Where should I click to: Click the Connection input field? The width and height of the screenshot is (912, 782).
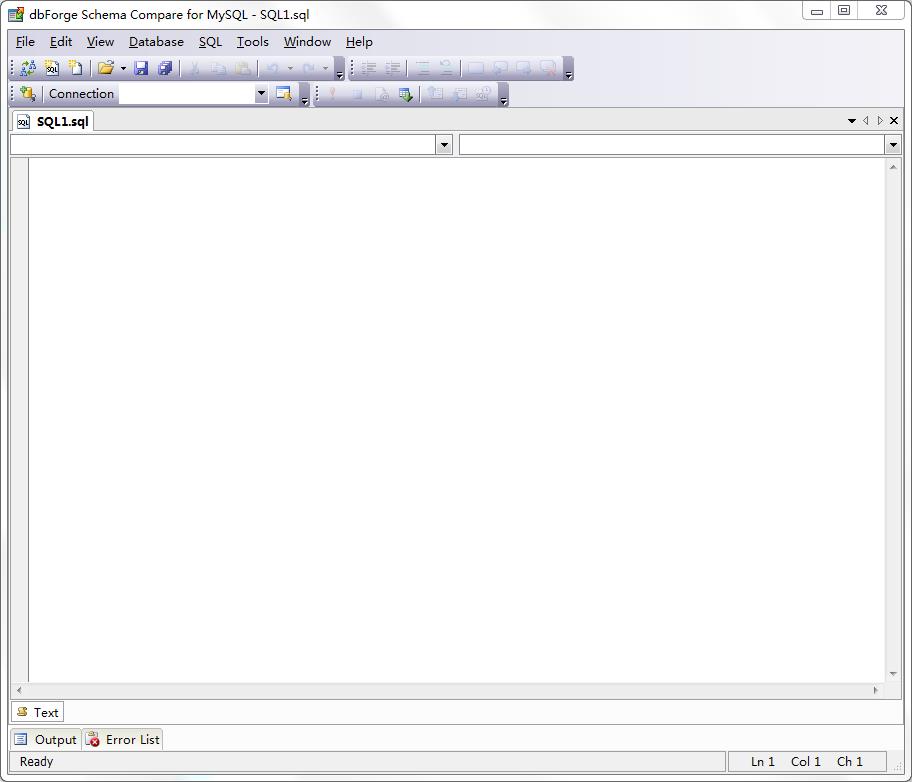(187, 94)
